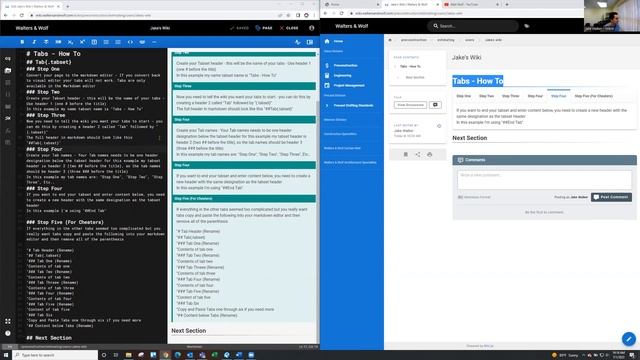Click the home icon in the breadcrumb bar

tap(390, 40)
